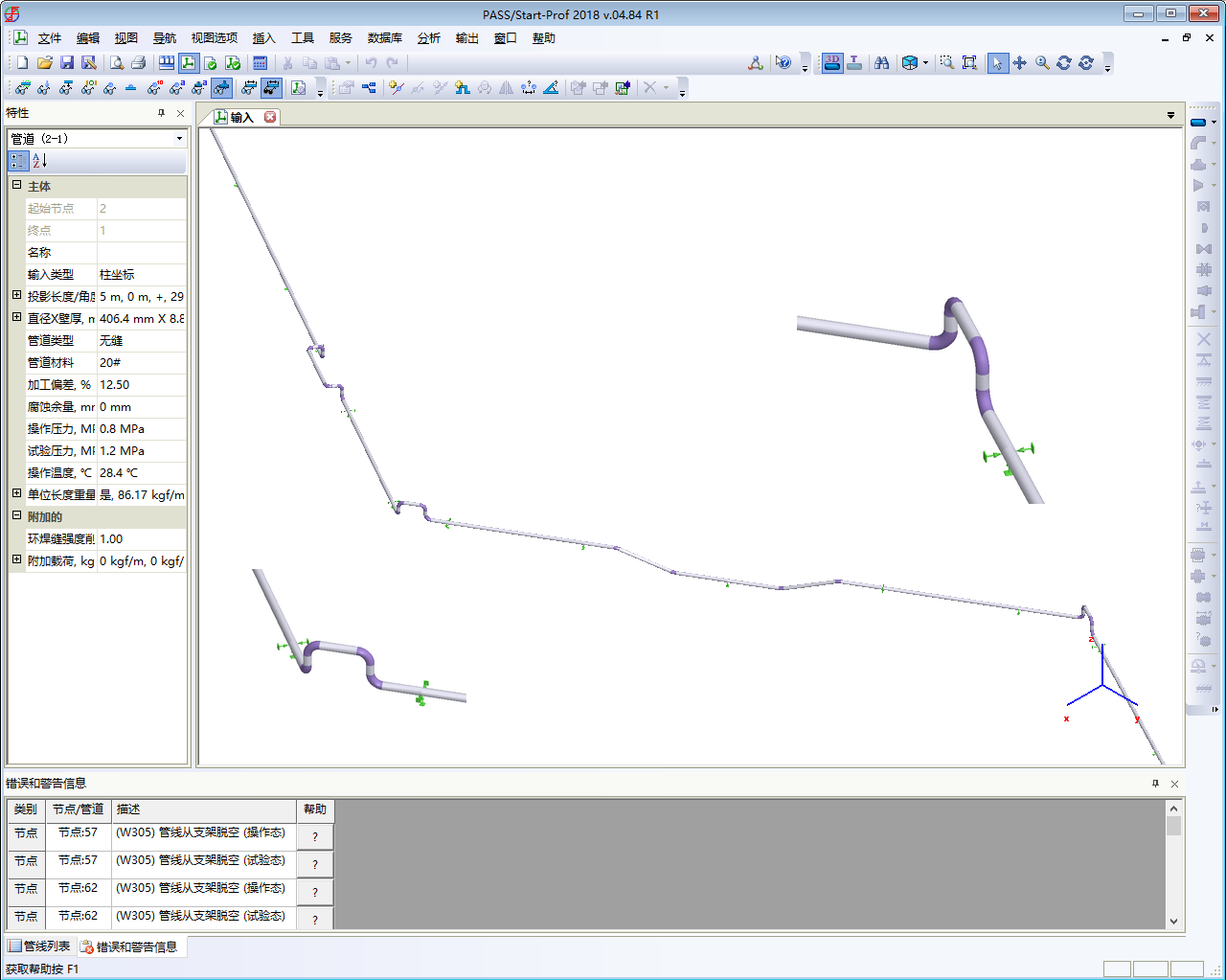Close the 错误和警告信息 panel
This screenshot has width=1226, height=980.
(x=1174, y=784)
